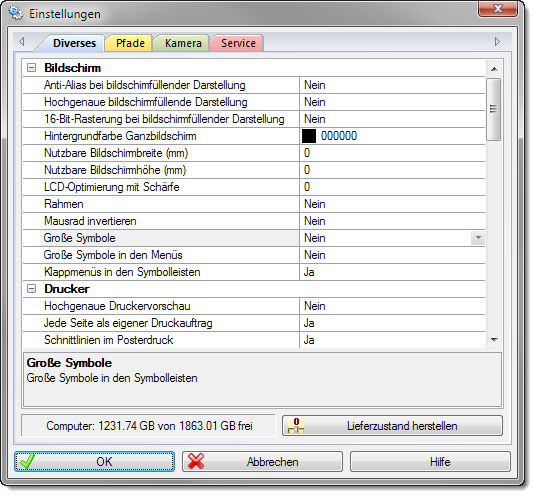Click the red X icon on Abbrechen
Screen dimensions: 535x496
coord(196,462)
